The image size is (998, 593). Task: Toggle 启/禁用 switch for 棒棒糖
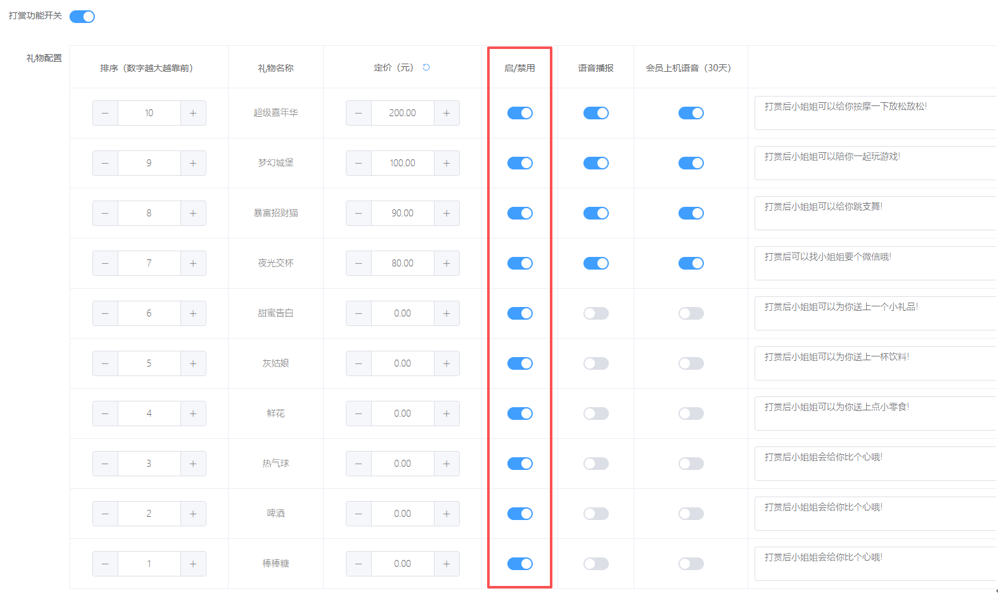pos(520,564)
